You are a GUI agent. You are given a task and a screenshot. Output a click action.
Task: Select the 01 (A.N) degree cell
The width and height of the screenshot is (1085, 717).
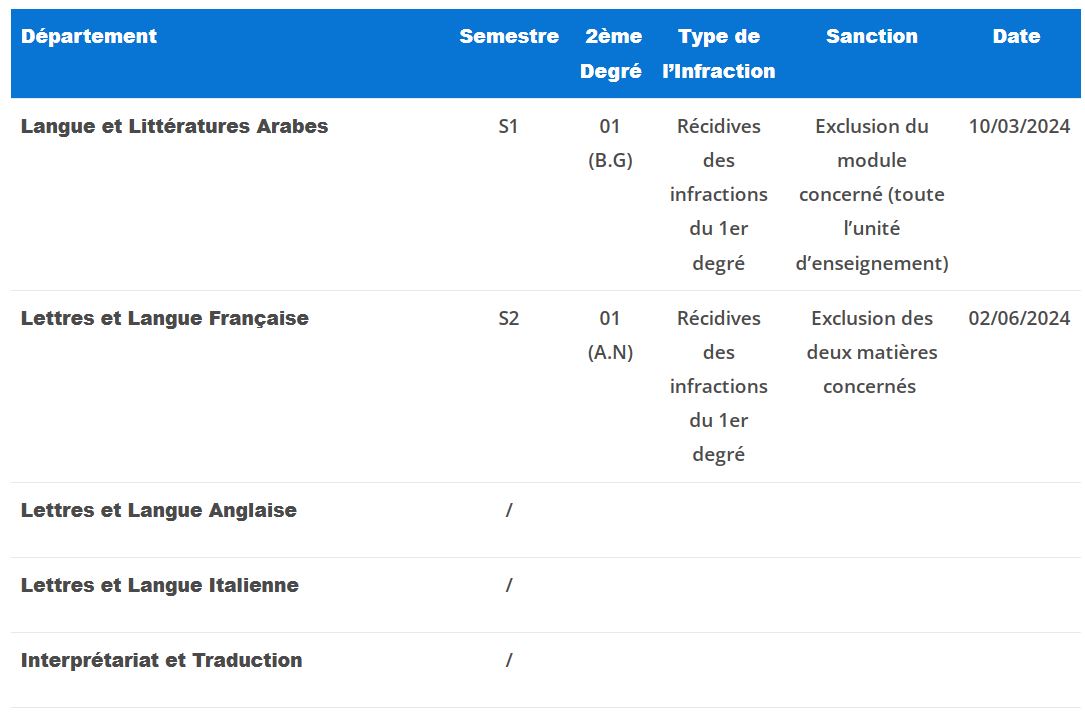tap(610, 335)
